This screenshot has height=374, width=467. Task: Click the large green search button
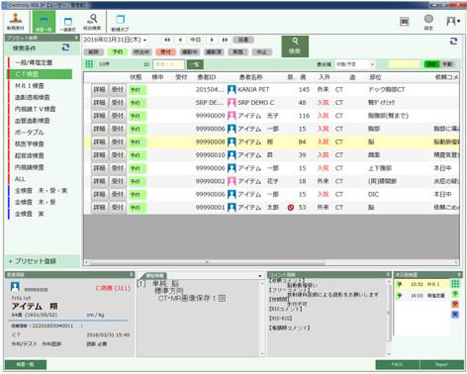tap(295, 46)
